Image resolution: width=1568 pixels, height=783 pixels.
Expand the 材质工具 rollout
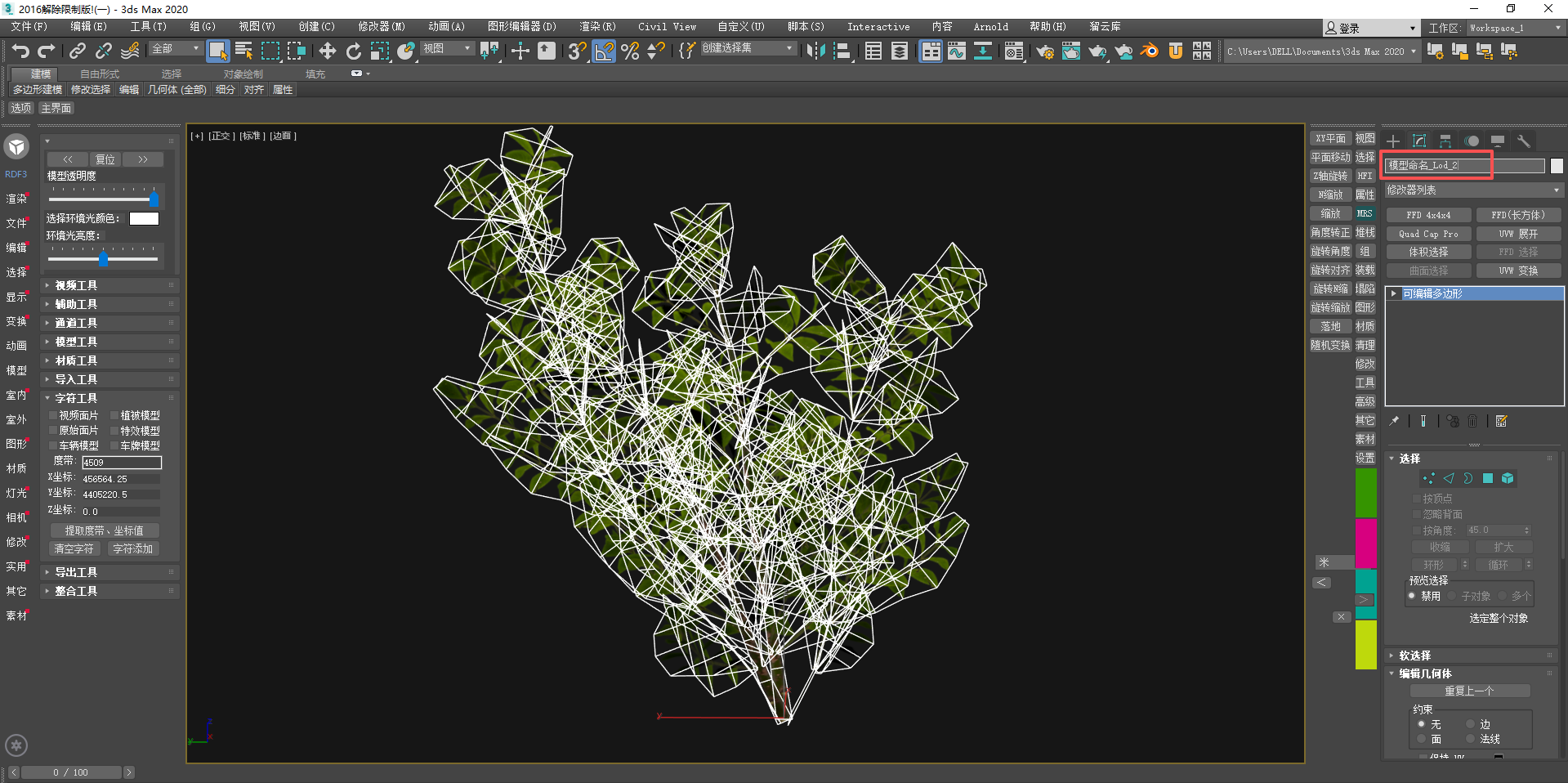coord(76,360)
